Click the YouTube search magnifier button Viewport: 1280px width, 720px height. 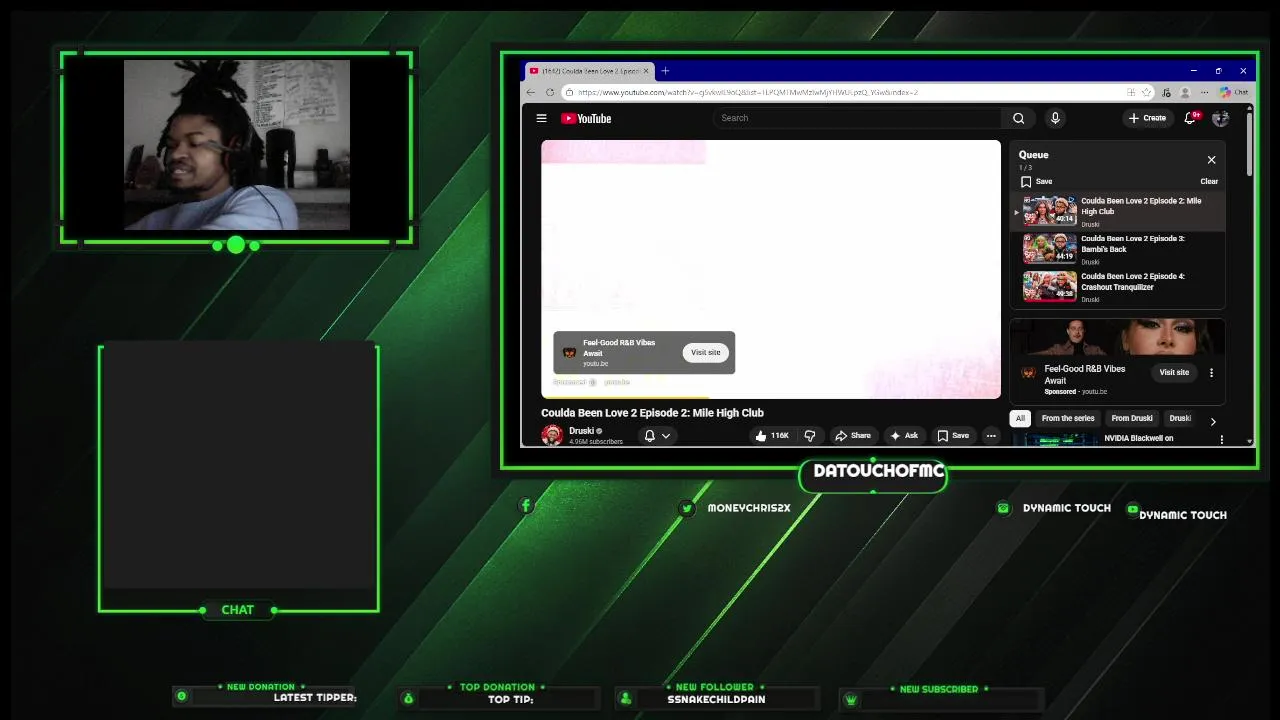(x=1018, y=118)
